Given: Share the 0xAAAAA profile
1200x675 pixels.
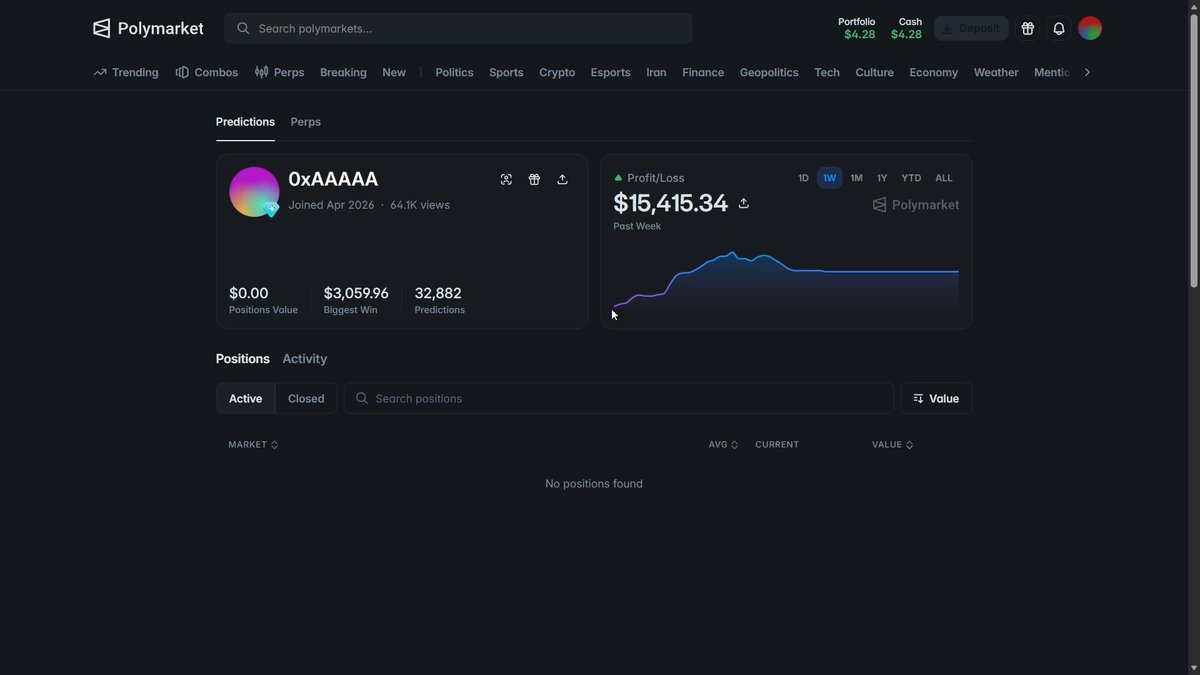Looking at the screenshot, I should pyautogui.click(x=562, y=179).
